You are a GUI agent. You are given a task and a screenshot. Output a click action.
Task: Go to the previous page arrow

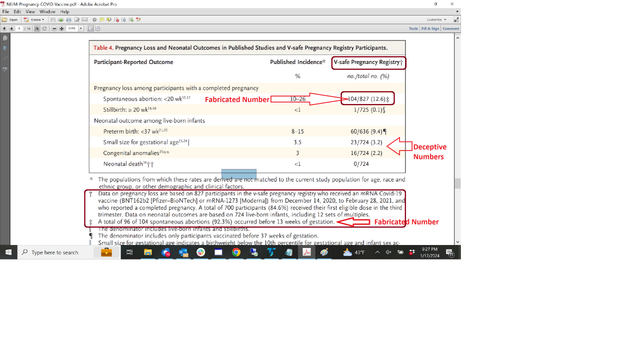pos(4,29)
